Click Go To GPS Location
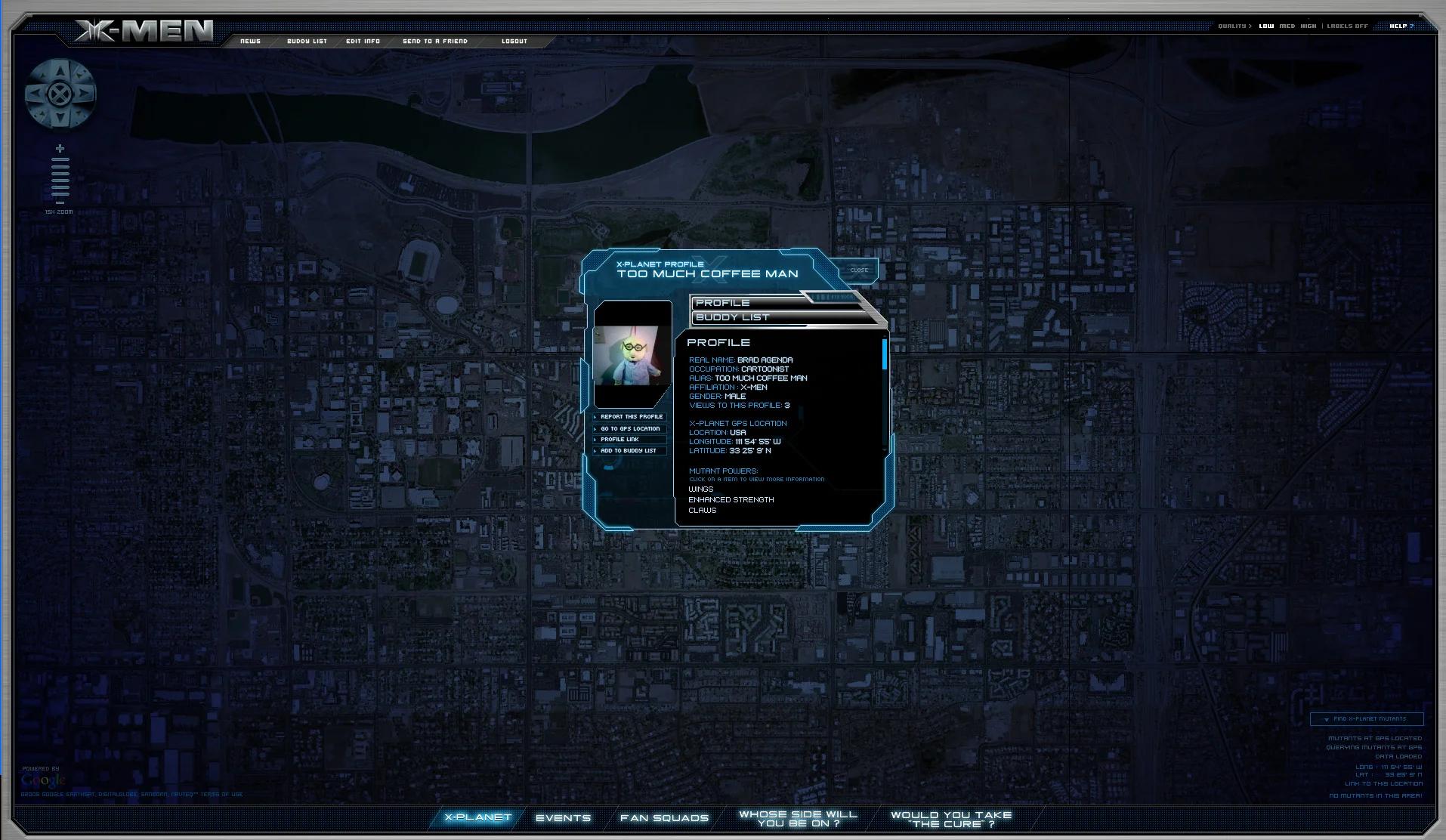The height and width of the screenshot is (840, 1446). [x=630, y=428]
